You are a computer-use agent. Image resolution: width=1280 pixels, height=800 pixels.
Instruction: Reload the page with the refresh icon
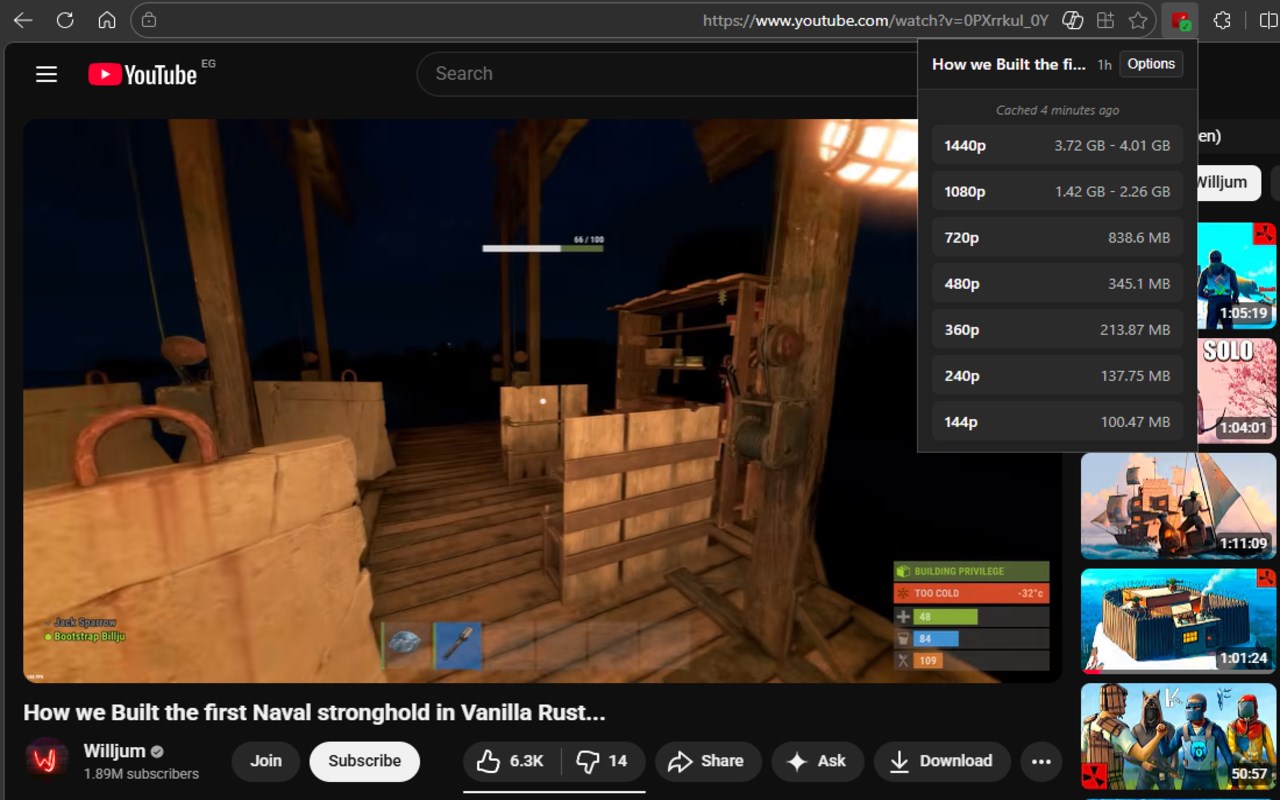[65, 20]
